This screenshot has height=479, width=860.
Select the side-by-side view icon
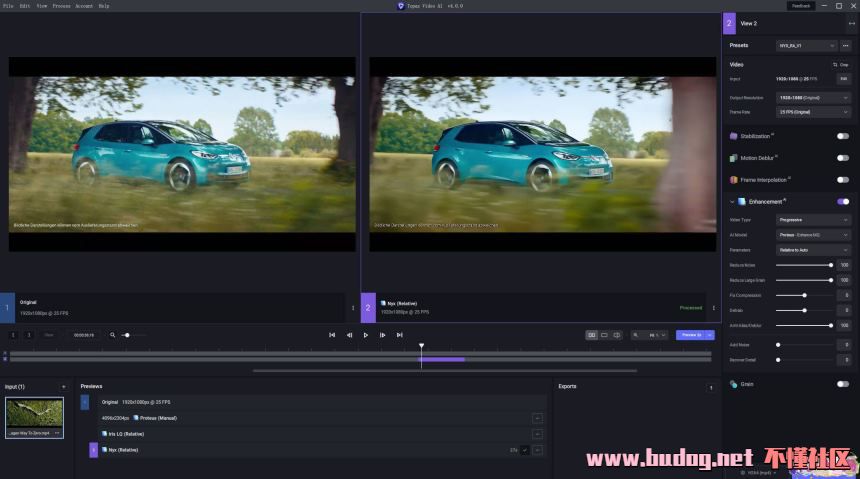(x=591, y=335)
